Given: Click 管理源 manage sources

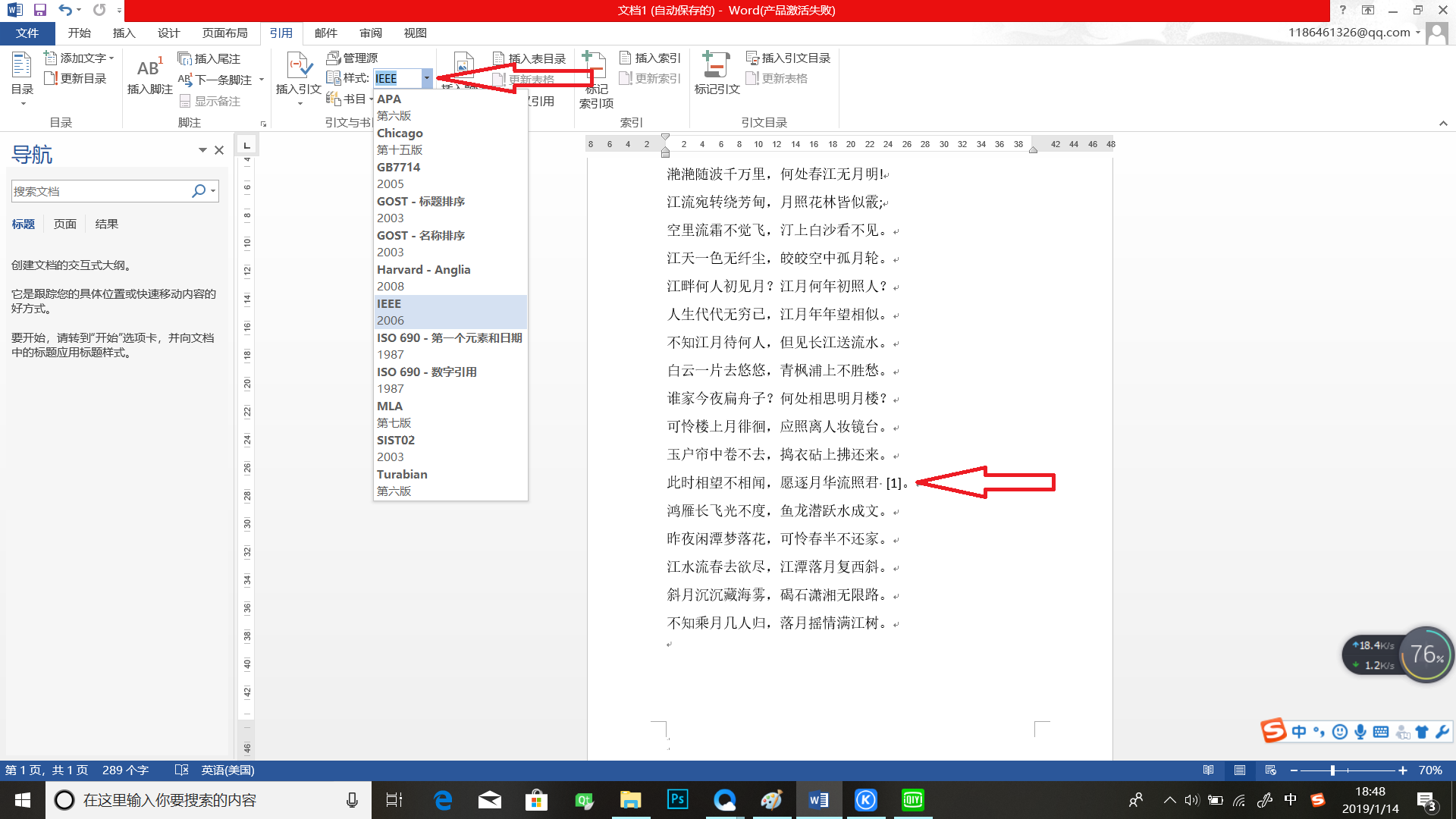Looking at the screenshot, I should [x=352, y=58].
